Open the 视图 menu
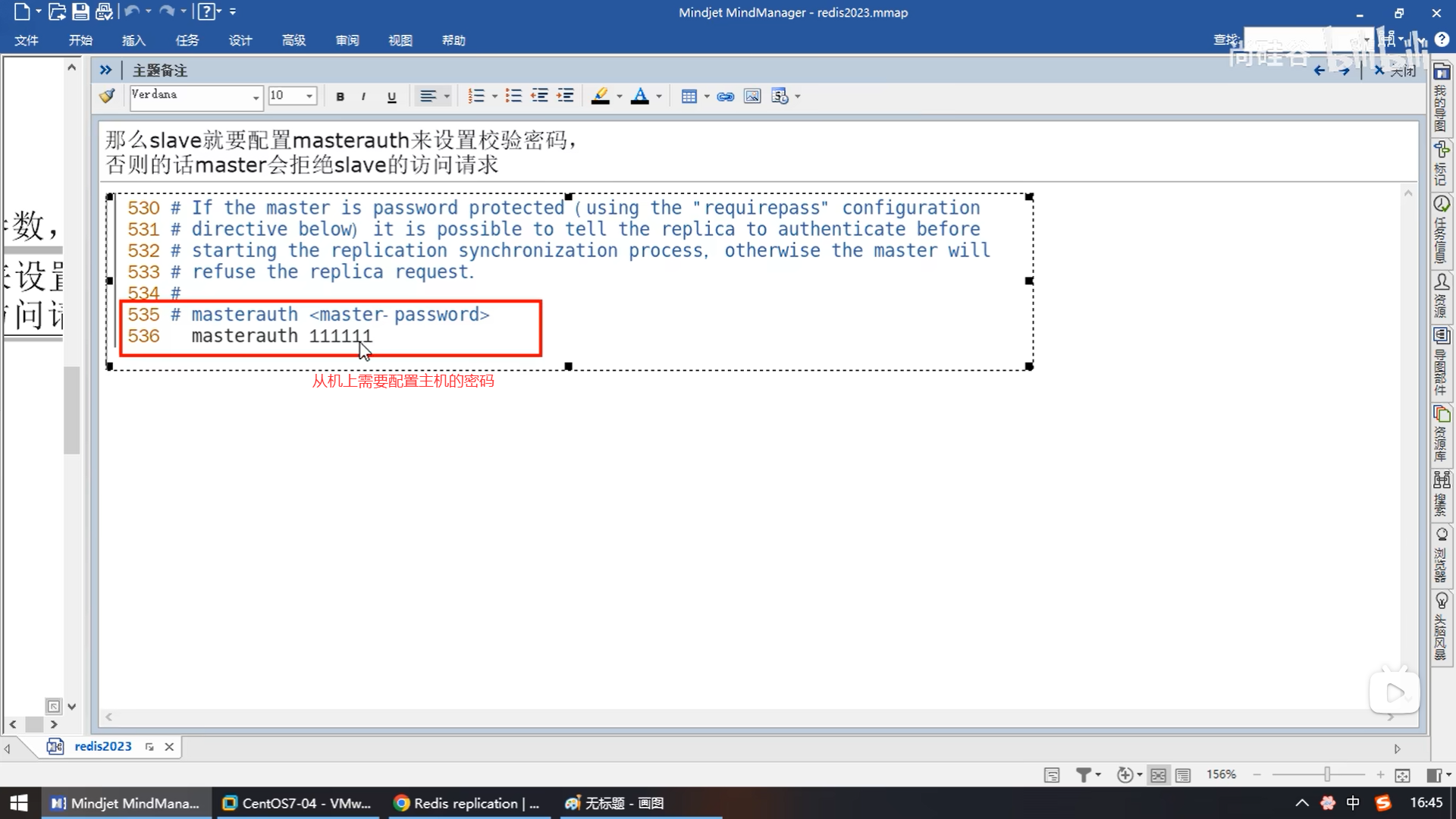The height and width of the screenshot is (819, 1456). tap(400, 40)
